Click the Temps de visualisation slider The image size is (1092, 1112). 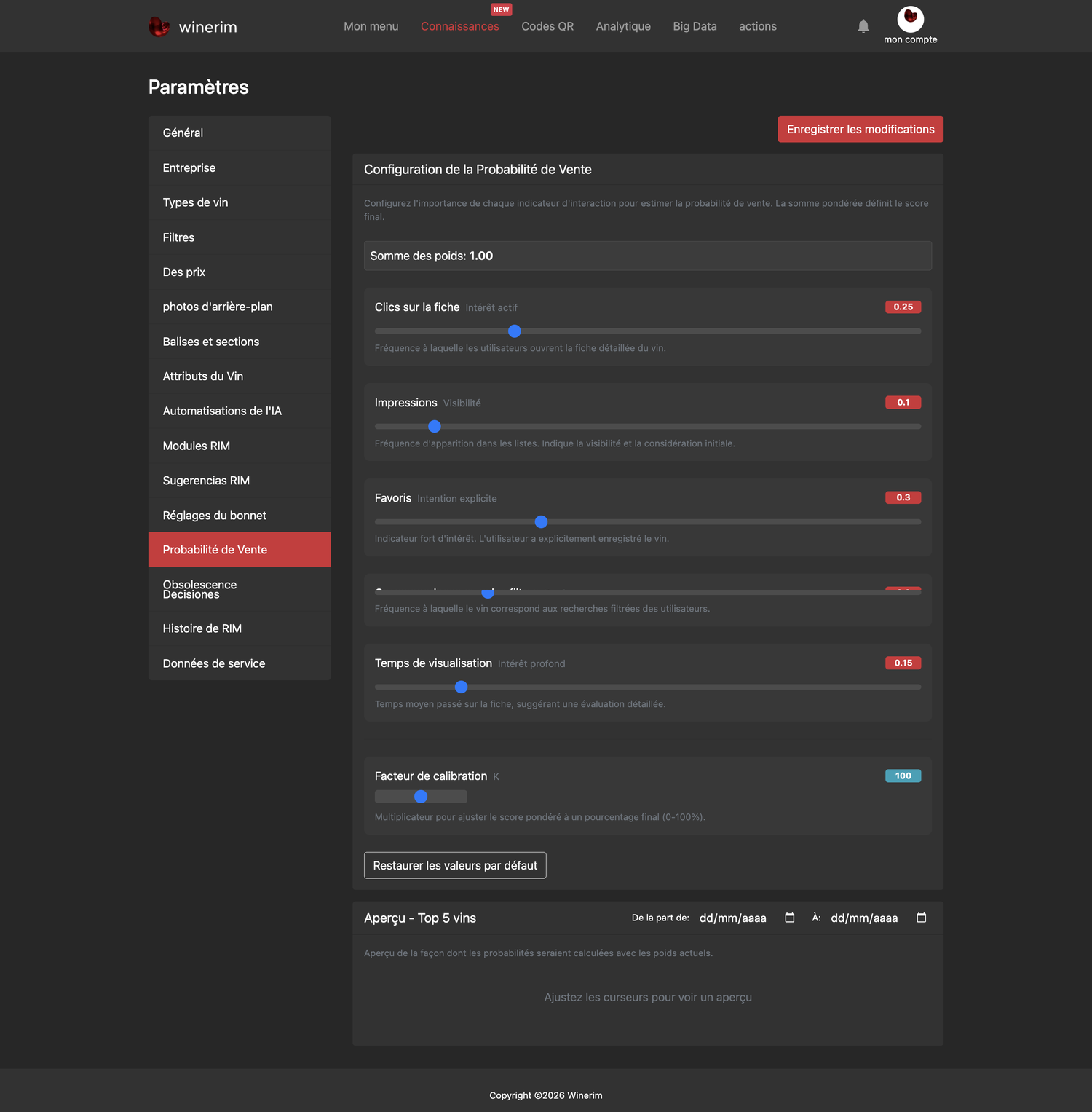(648, 687)
